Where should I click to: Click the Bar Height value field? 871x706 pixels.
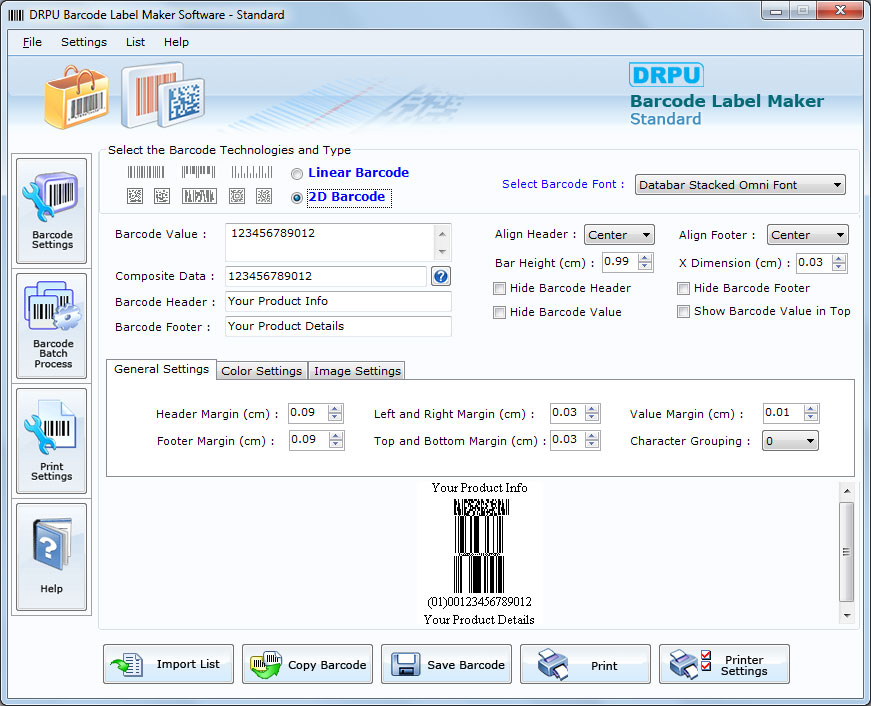(620, 262)
